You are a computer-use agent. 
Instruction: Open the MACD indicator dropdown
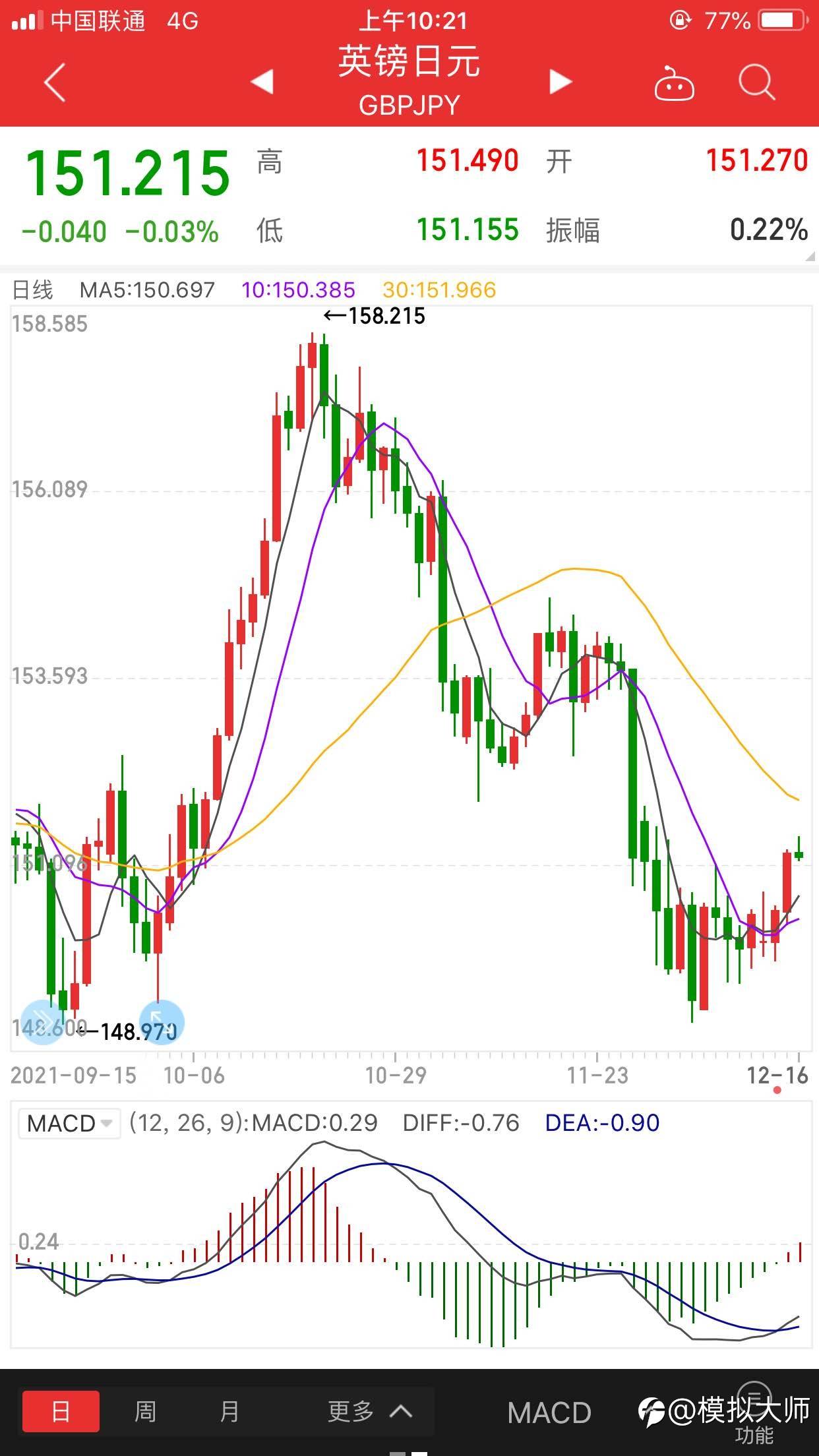69,1123
